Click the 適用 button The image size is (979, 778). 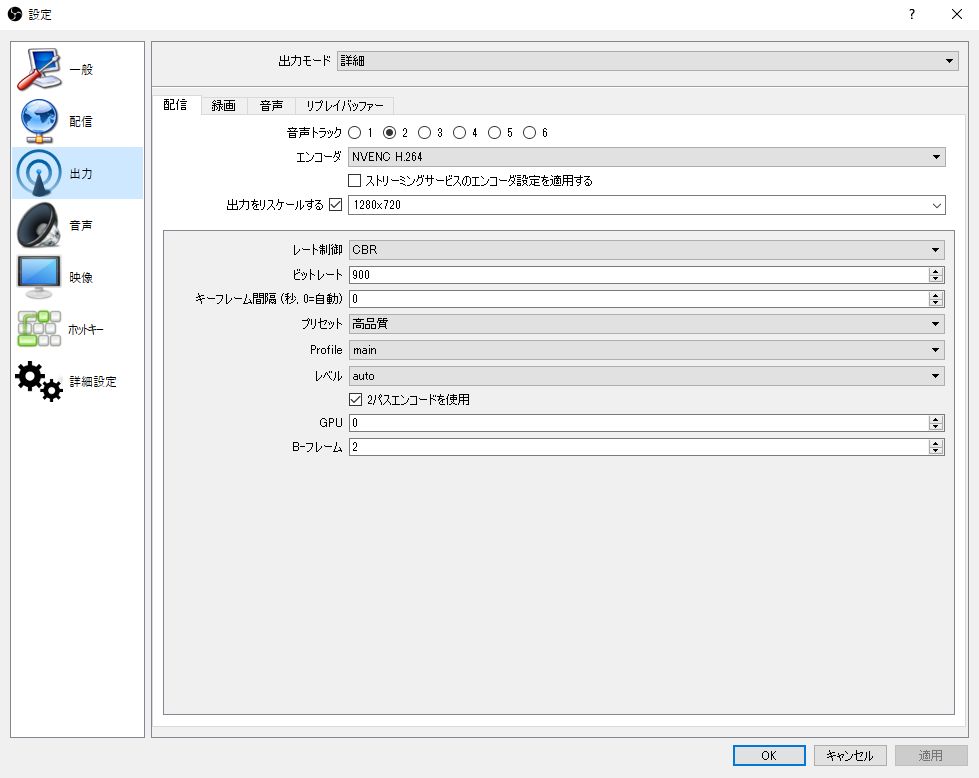[x=930, y=756]
